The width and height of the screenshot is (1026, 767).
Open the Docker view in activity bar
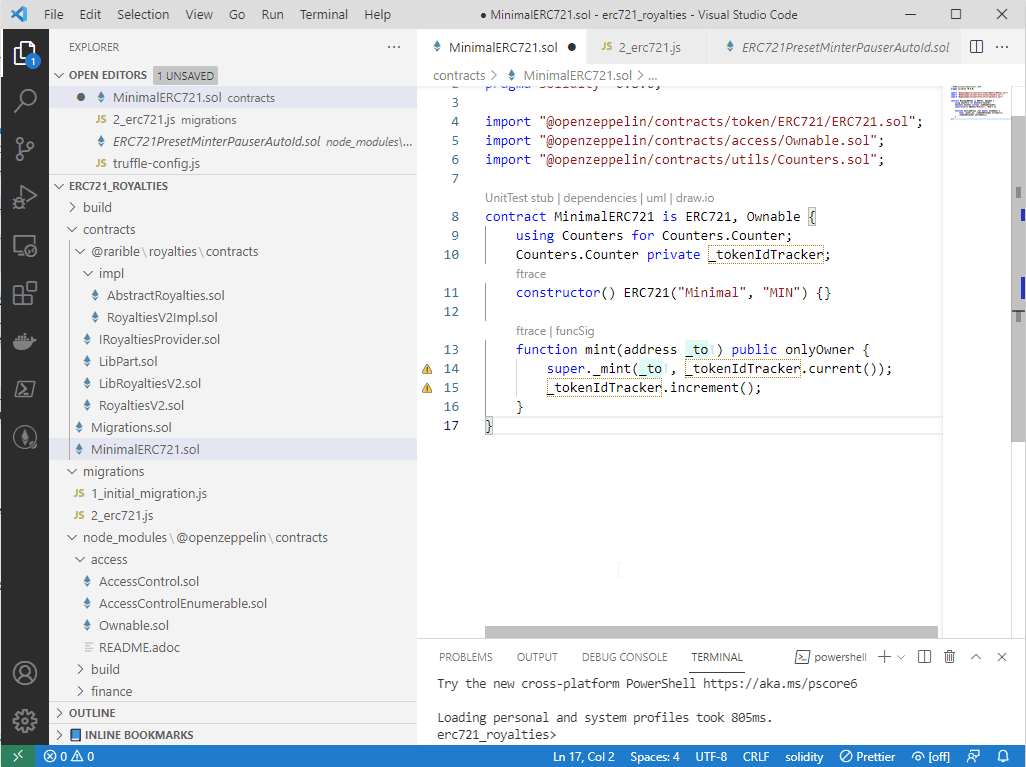[25, 341]
